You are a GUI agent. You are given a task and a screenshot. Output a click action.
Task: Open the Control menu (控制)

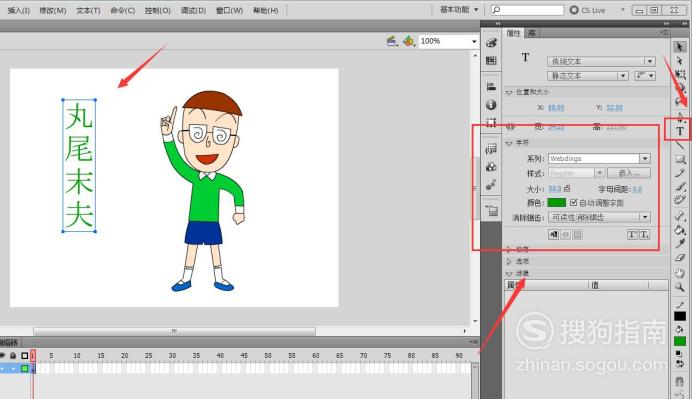click(158, 10)
